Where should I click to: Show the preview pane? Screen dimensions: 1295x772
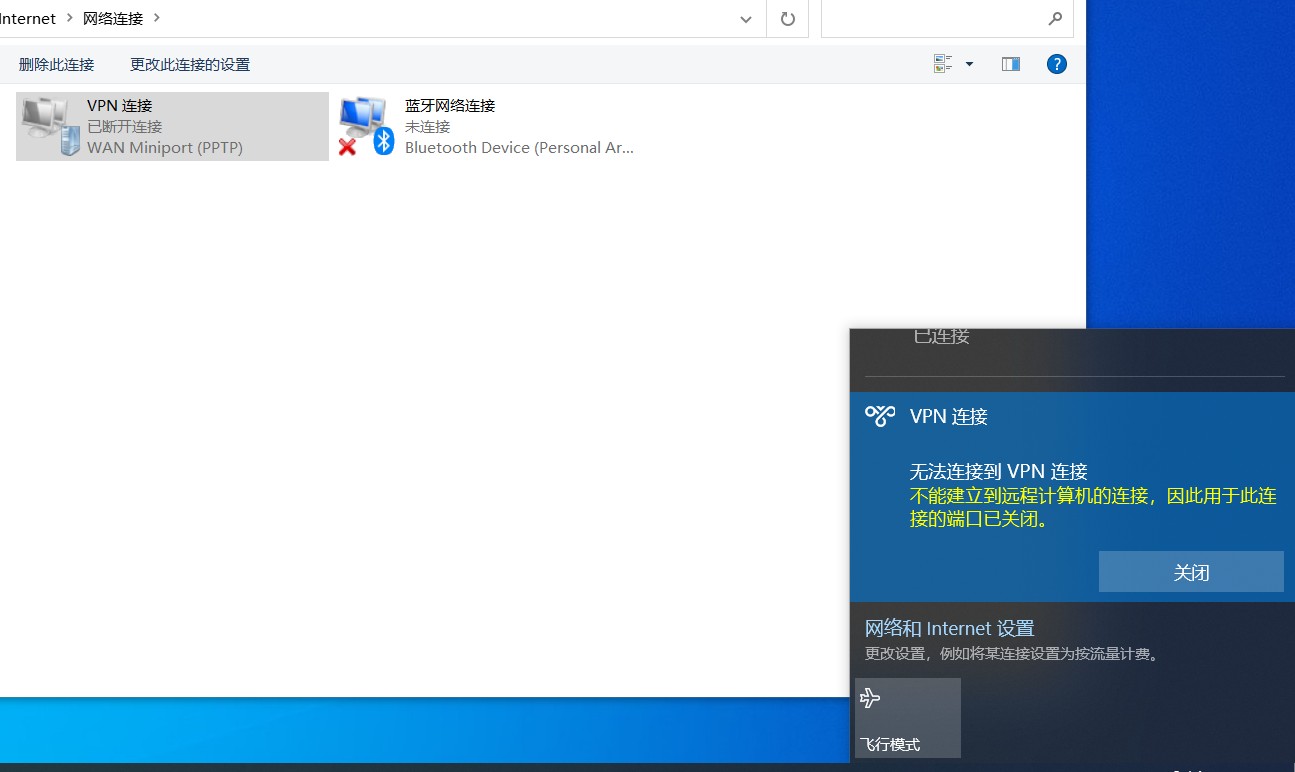tap(1011, 64)
